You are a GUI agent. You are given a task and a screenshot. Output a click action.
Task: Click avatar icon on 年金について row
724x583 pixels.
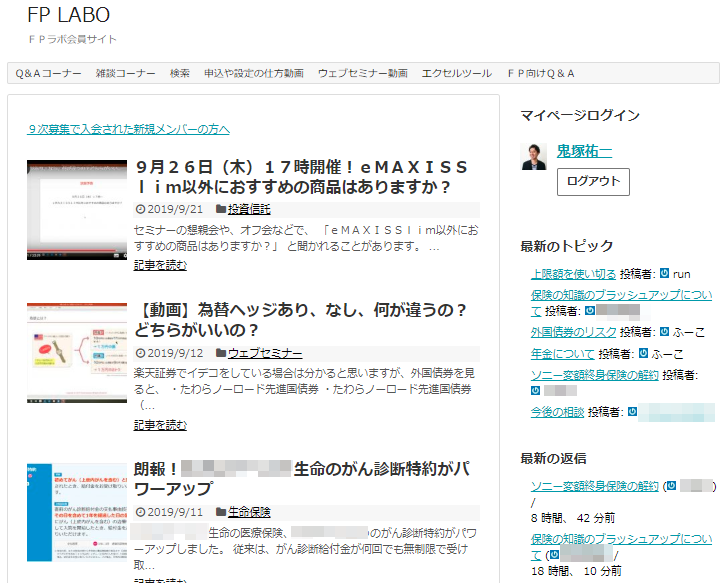point(643,354)
